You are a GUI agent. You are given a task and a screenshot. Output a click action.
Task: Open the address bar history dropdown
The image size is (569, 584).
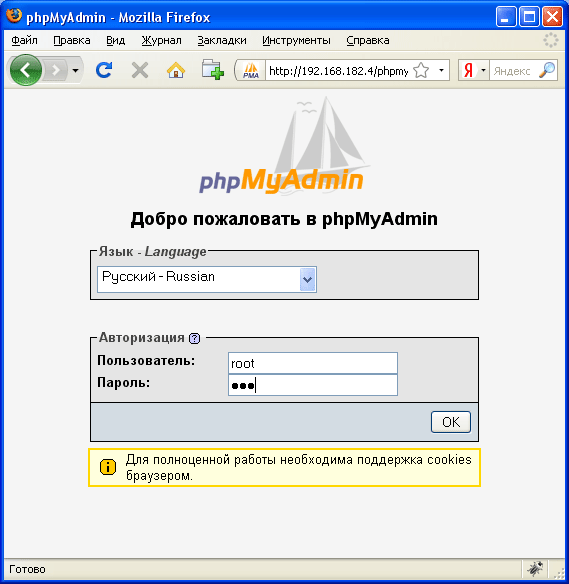pos(441,70)
